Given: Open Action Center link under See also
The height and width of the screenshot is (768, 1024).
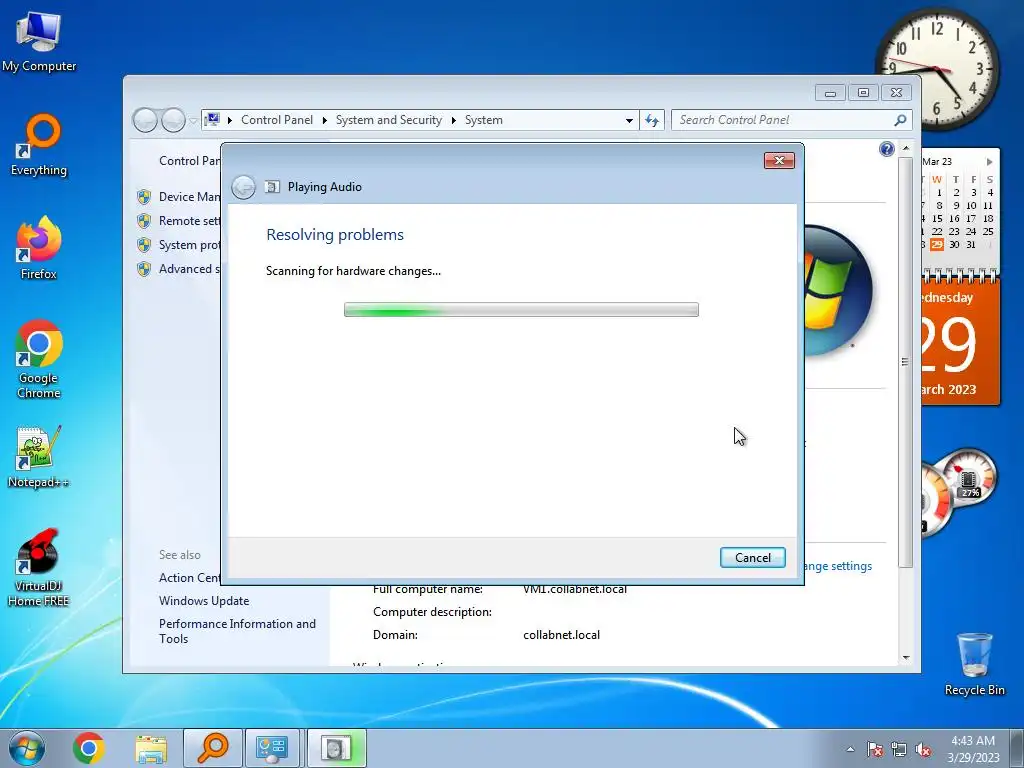Looking at the screenshot, I should (x=190, y=578).
